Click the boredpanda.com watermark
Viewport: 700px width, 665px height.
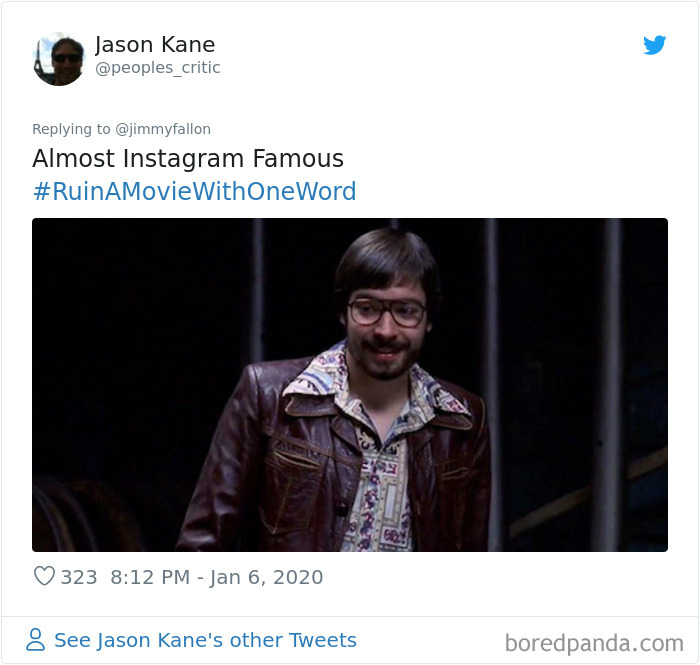[x=594, y=642]
